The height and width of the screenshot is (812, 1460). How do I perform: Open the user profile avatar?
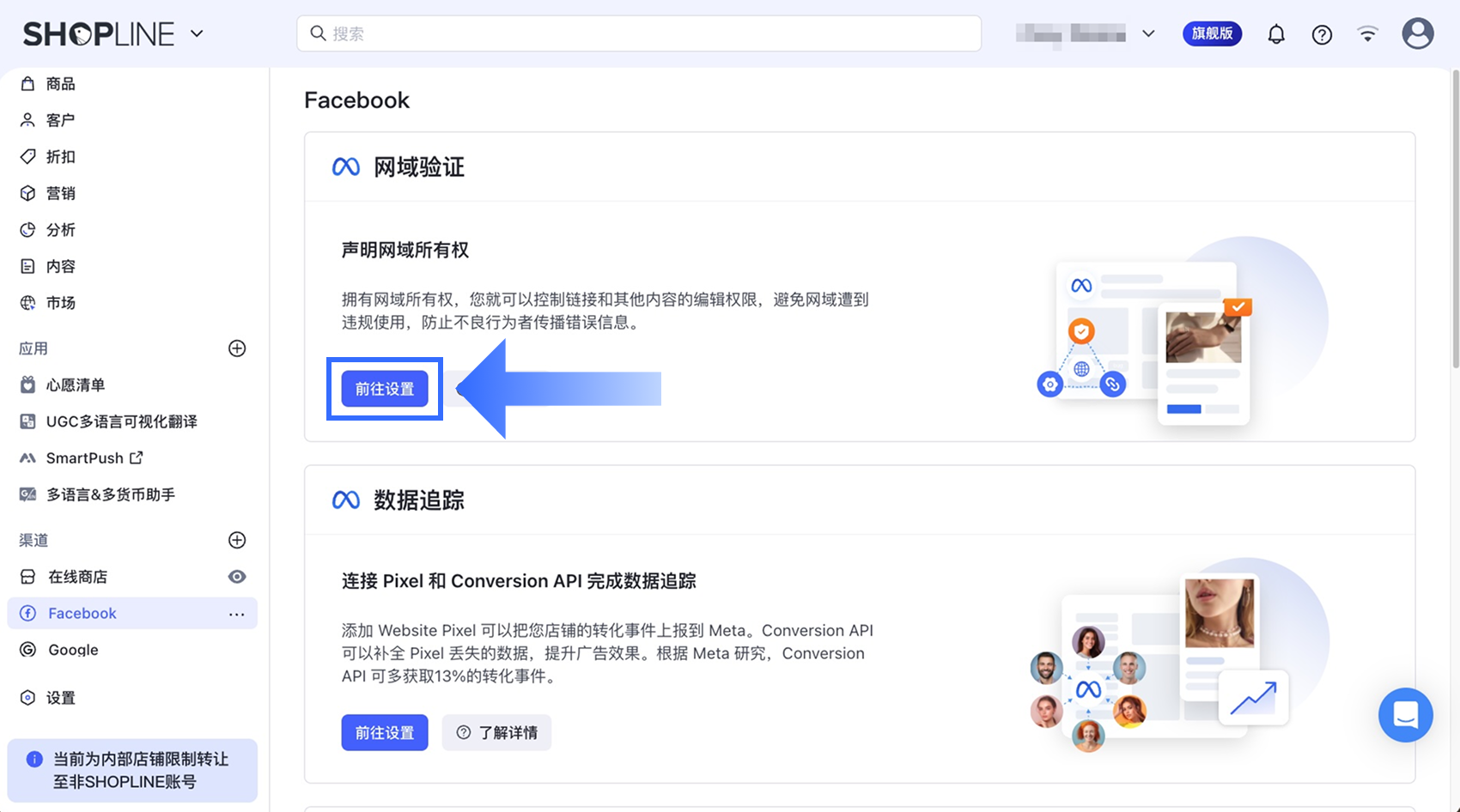(1418, 33)
